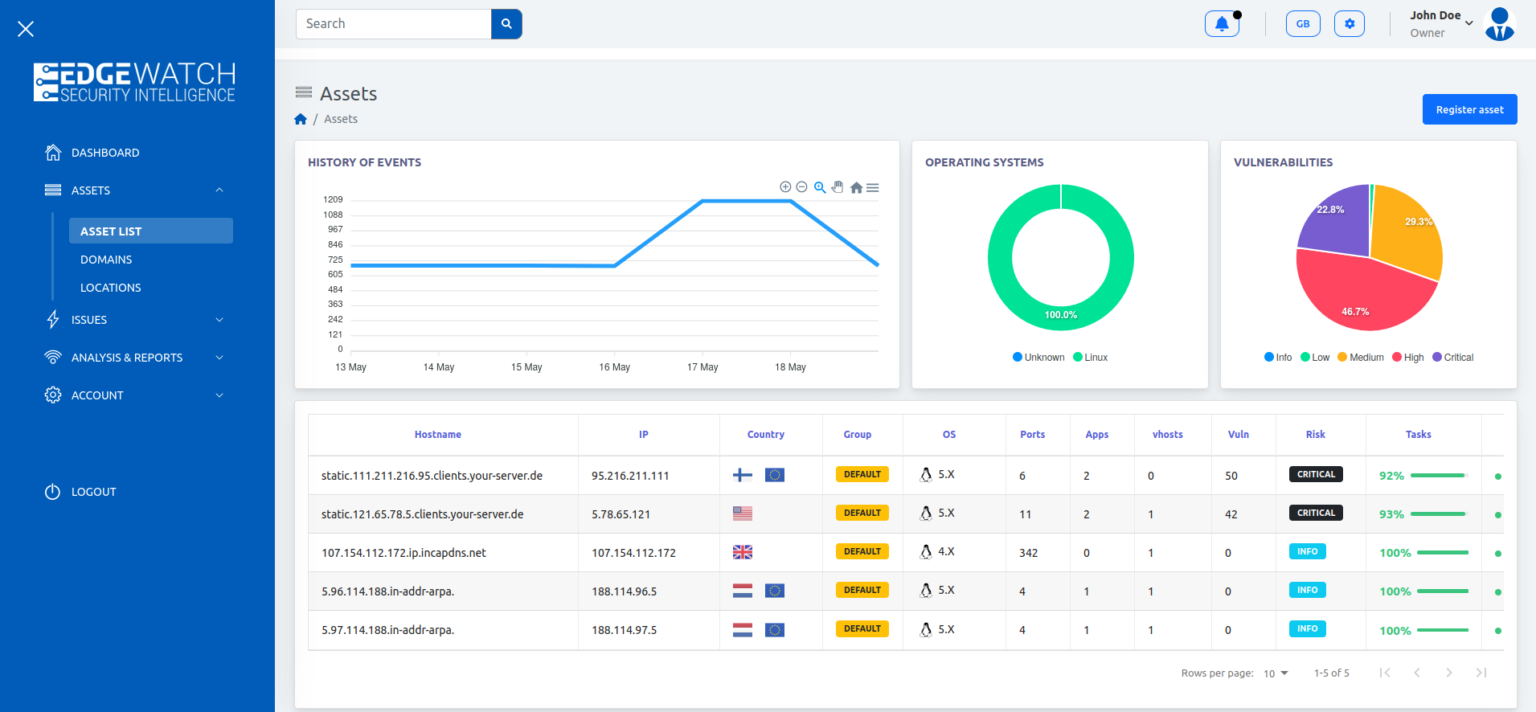Go to the Domains page

(x=105, y=259)
